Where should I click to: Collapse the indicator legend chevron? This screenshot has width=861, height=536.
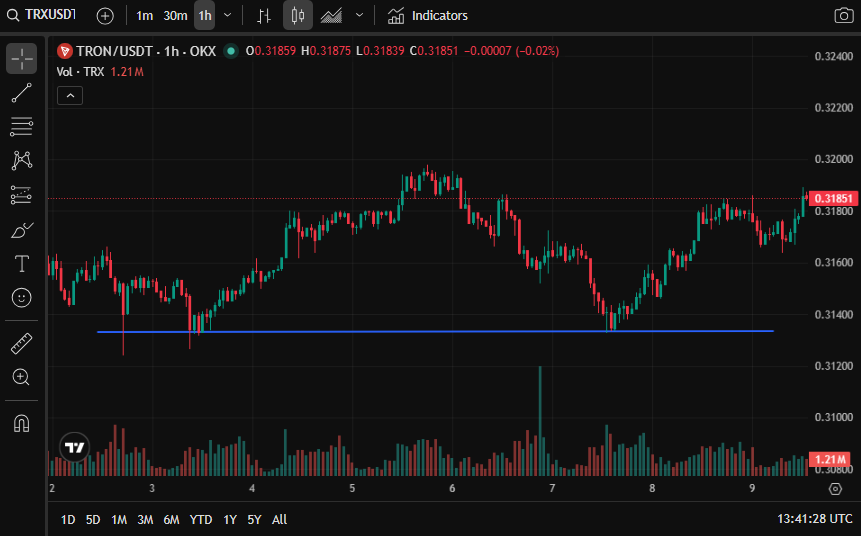coord(70,96)
